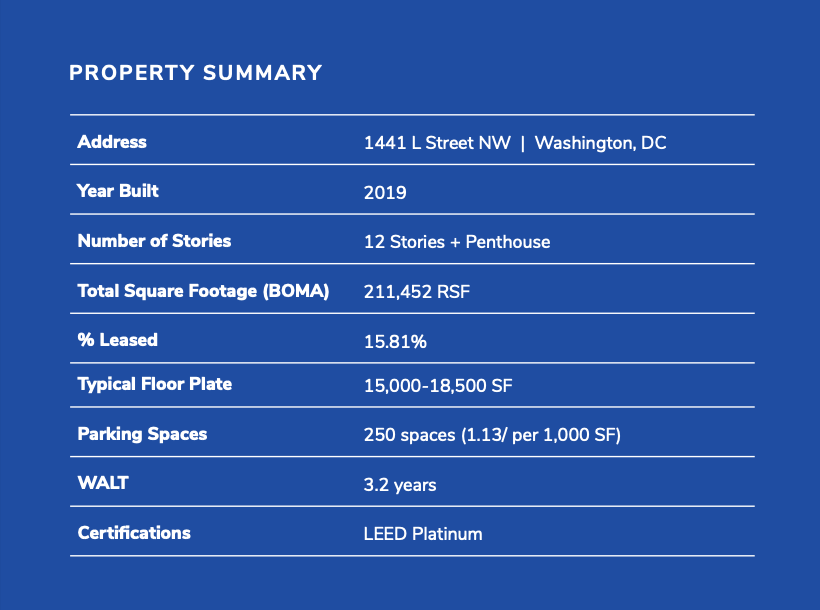
Task: Select the Year Built label
Action: (x=118, y=191)
